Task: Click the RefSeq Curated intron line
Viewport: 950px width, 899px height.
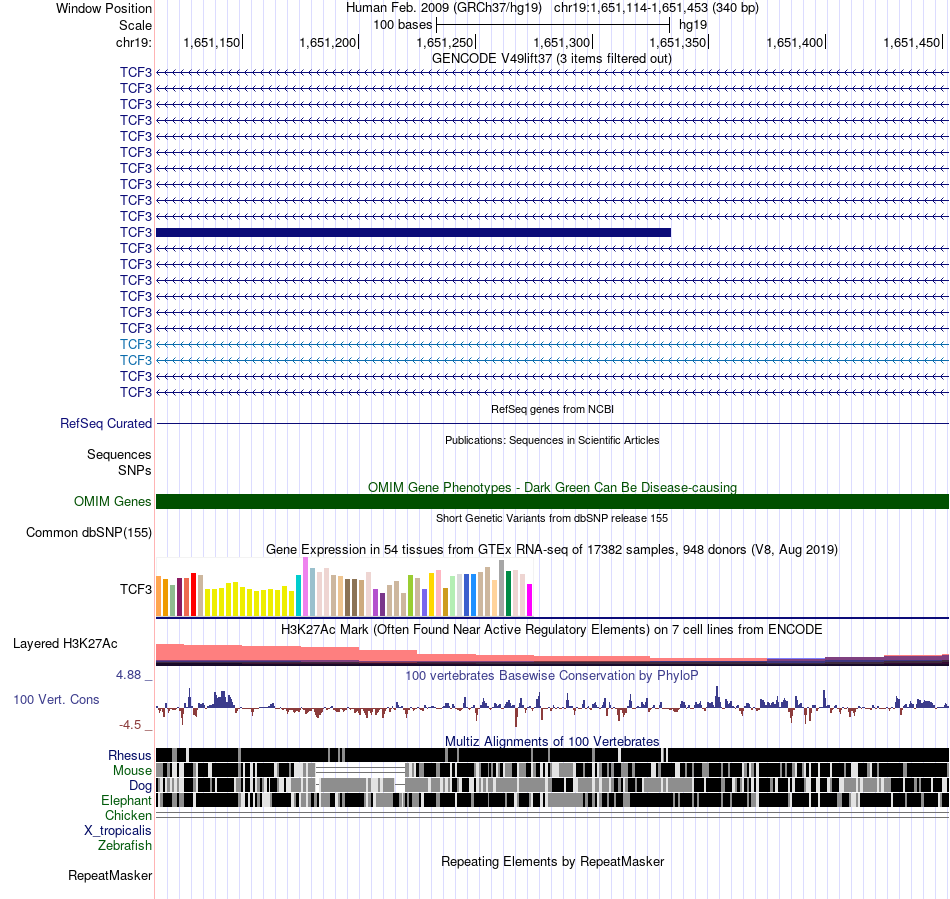Action: tap(553, 423)
